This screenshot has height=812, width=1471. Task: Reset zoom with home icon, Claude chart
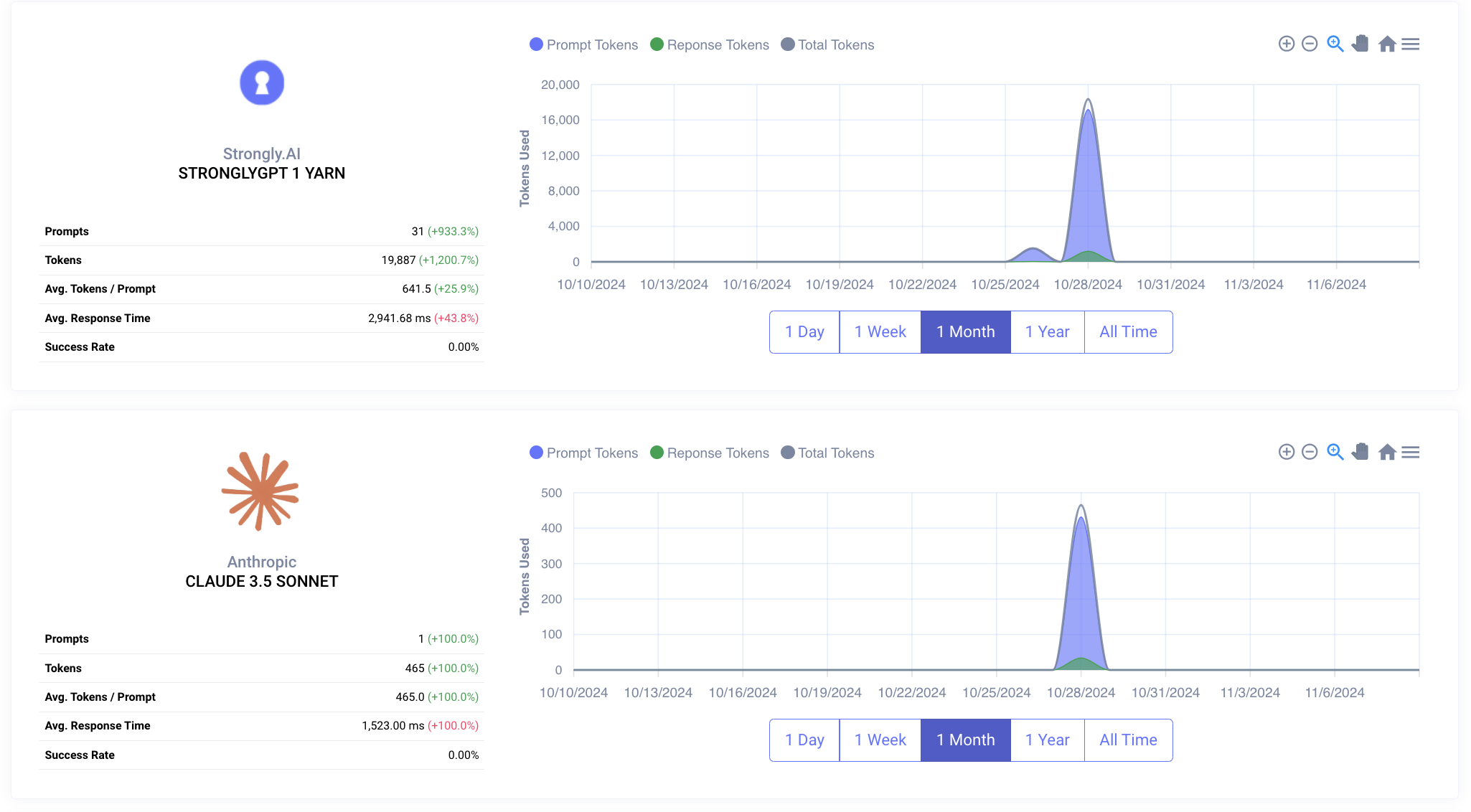1387,452
